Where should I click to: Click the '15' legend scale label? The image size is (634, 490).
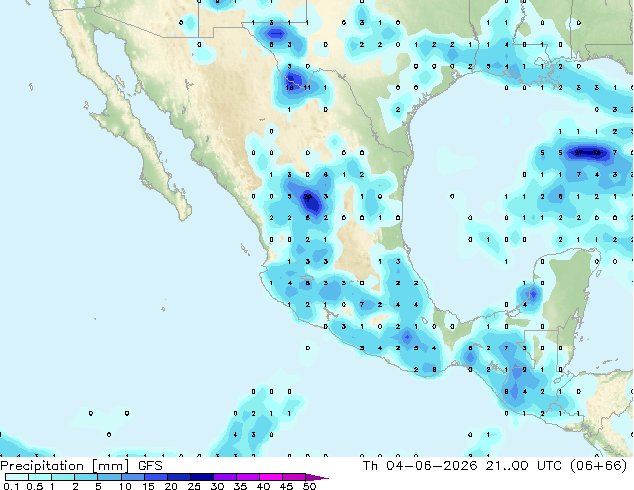(148, 486)
